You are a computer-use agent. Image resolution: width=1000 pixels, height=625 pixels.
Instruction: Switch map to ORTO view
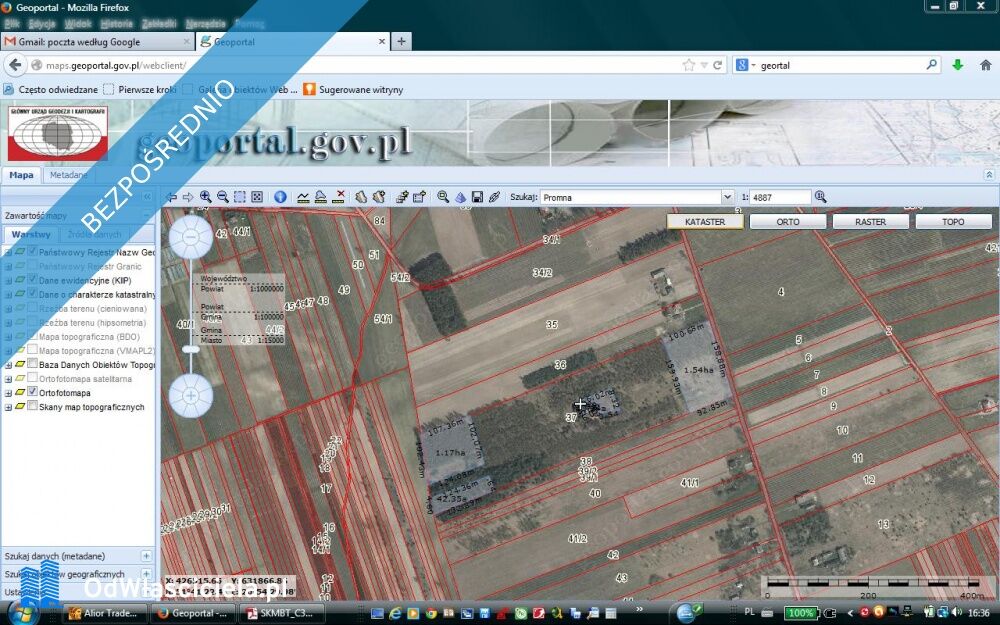pyautogui.click(x=788, y=221)
